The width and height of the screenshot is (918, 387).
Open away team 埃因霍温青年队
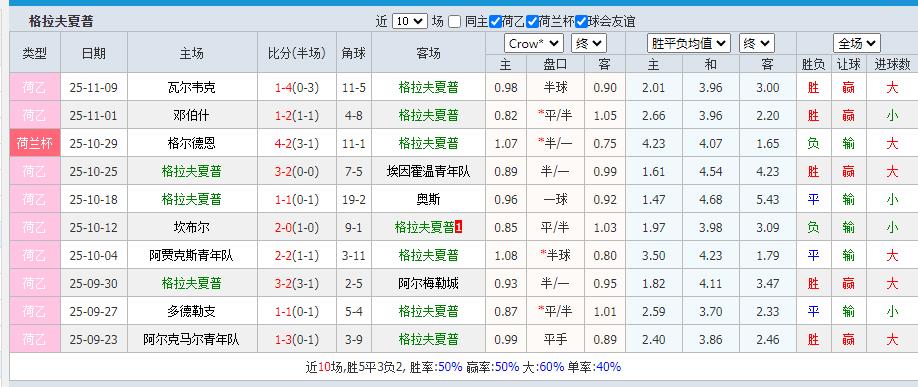pyautogui.click(x=429, y=172)
